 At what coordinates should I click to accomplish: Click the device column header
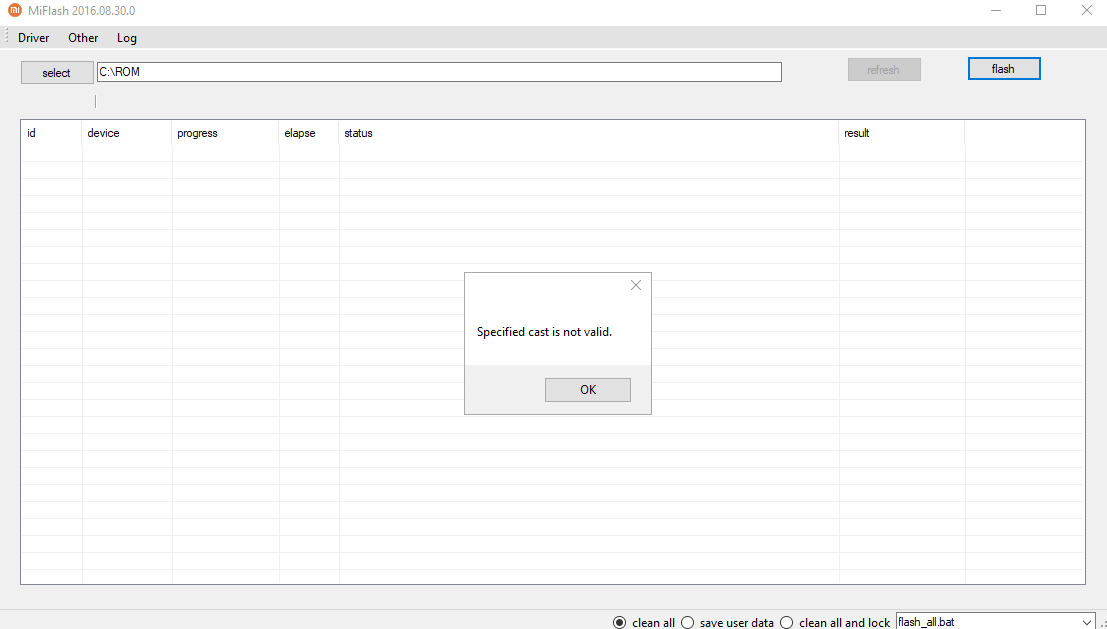[x=127, y=133]
